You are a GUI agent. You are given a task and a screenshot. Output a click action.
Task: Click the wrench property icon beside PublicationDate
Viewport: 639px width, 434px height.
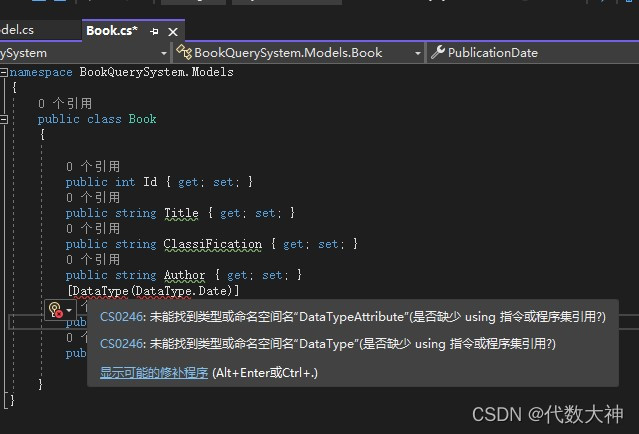pyautogui.click(x=438, y=52)
